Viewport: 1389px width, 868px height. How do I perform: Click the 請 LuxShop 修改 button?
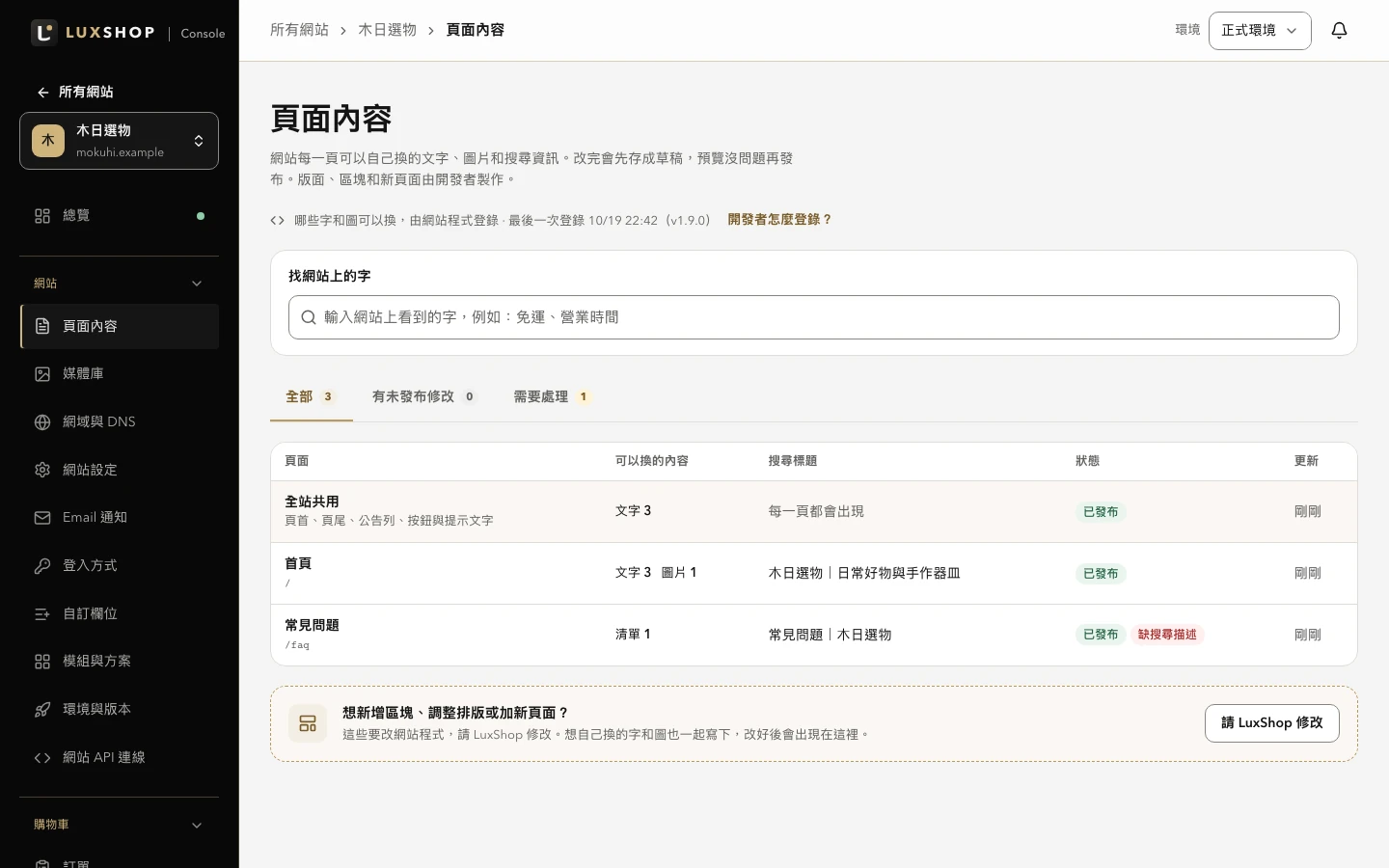coord(1271,723)
